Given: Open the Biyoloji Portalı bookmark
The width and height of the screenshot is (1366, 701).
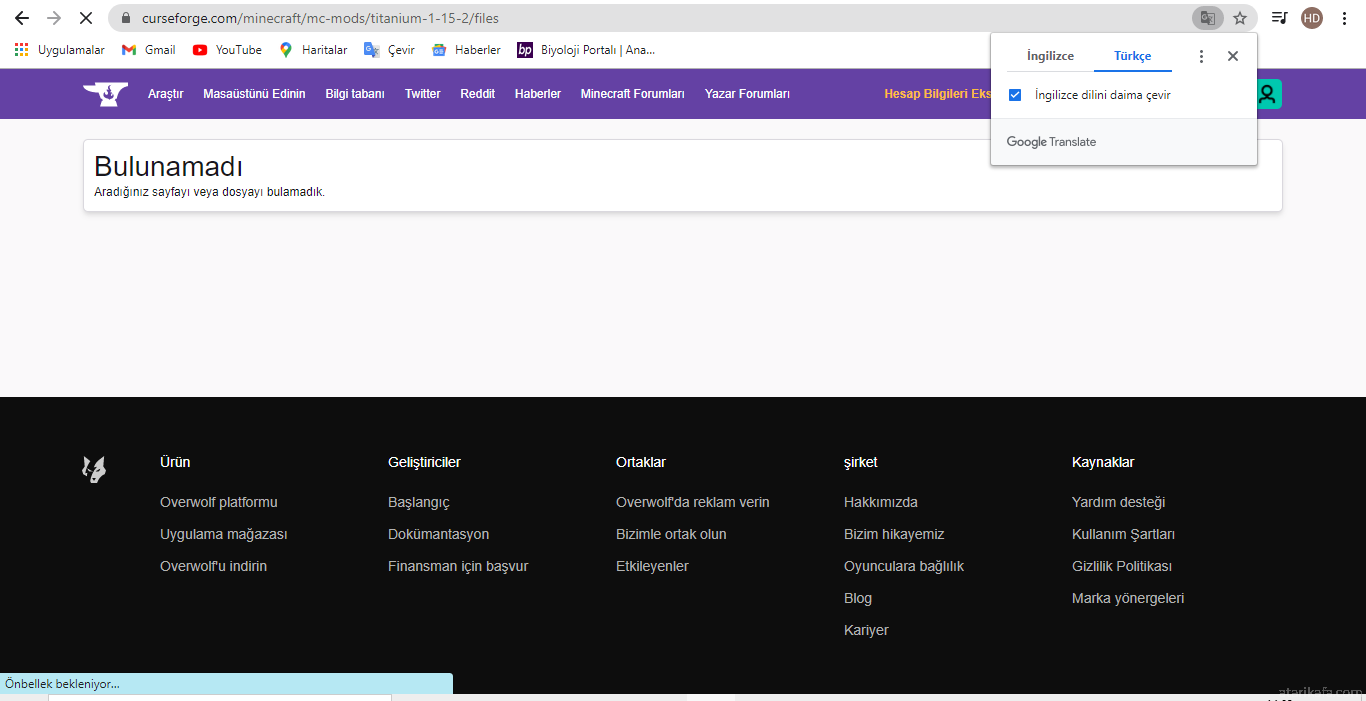Looking at the screenshot, I should click(x=586, y=50).
